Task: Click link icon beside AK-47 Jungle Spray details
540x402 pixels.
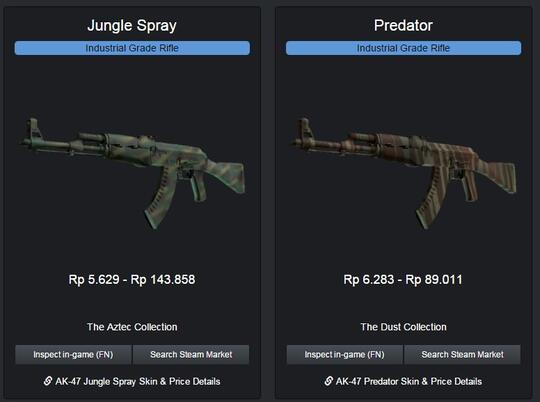Action: [48, 381]
